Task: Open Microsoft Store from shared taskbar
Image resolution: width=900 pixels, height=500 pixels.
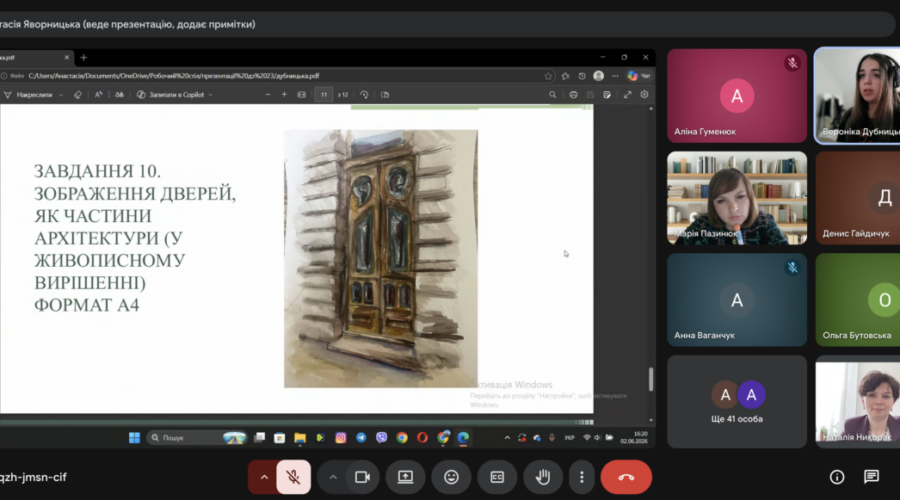Action: click(280, 438)
